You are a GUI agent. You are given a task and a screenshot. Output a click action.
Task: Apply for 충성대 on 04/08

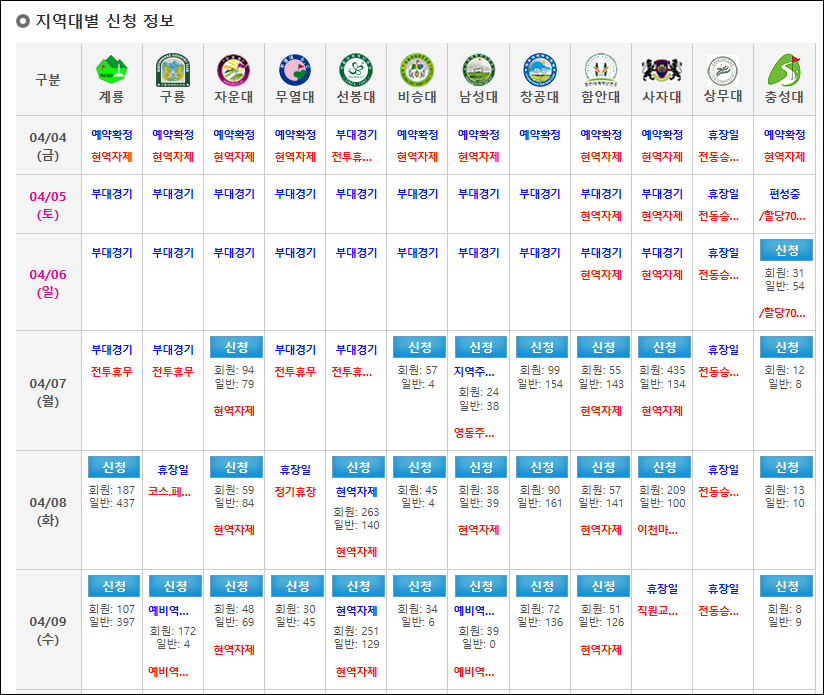click(786, 466)
